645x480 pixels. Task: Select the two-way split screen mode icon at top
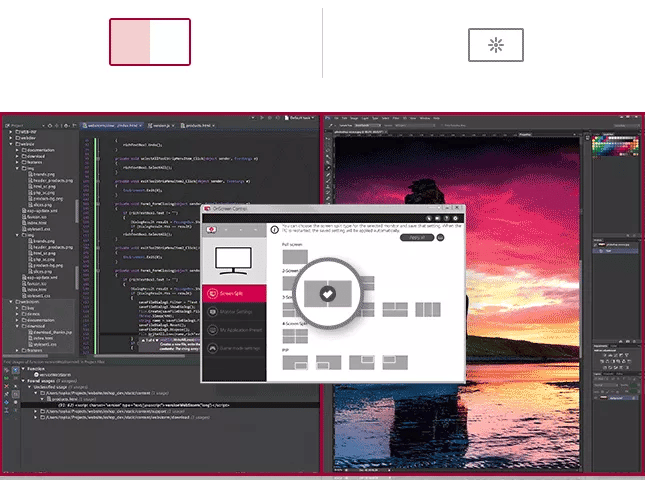[149, 42]
